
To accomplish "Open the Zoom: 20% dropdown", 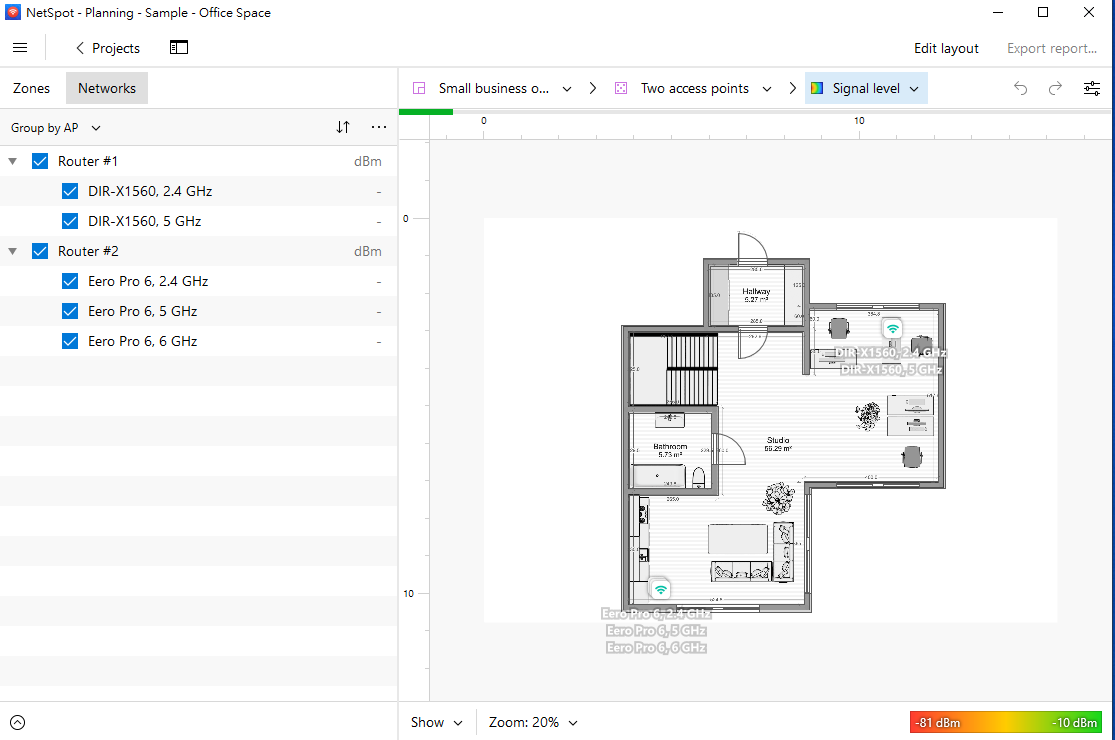I will [533, 722].
